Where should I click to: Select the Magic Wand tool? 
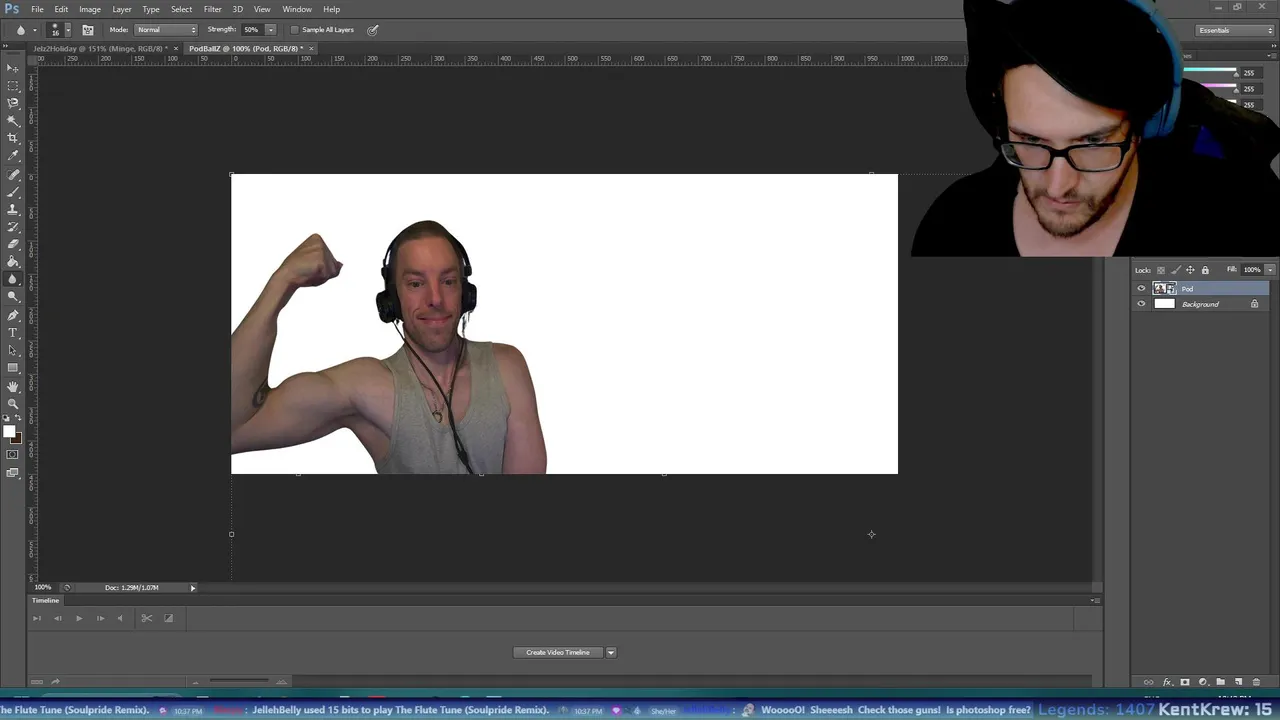pyautogui.click(x=13, y=120)
